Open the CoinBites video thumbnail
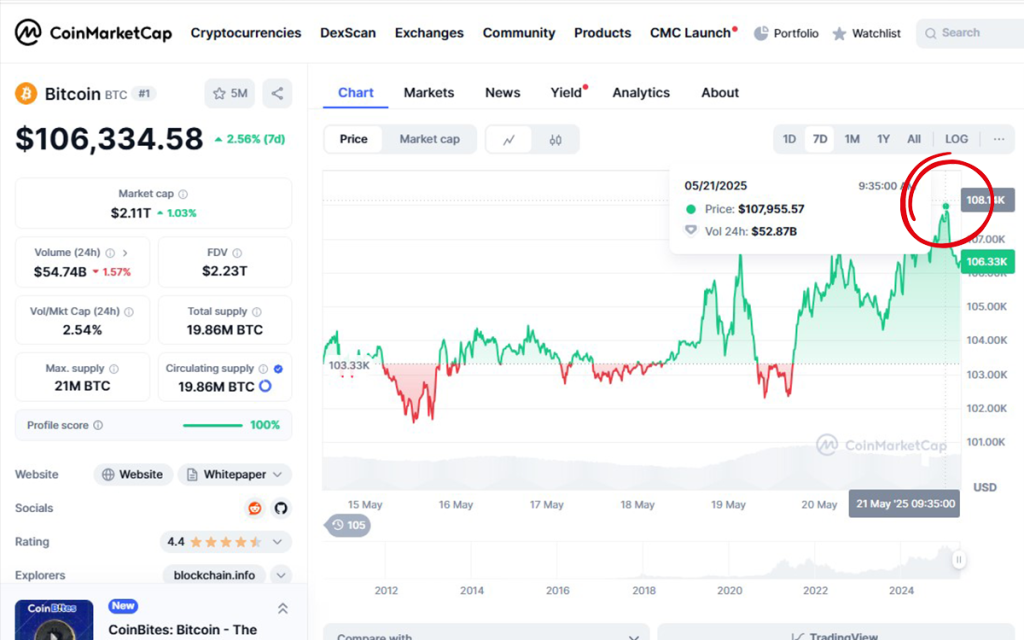This screenshot has width=1024, height=640. [54, 620]
